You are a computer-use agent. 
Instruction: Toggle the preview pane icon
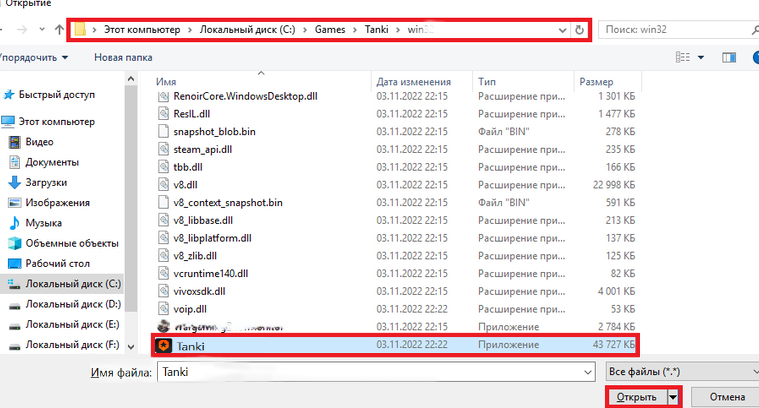[x=729, y=58]
